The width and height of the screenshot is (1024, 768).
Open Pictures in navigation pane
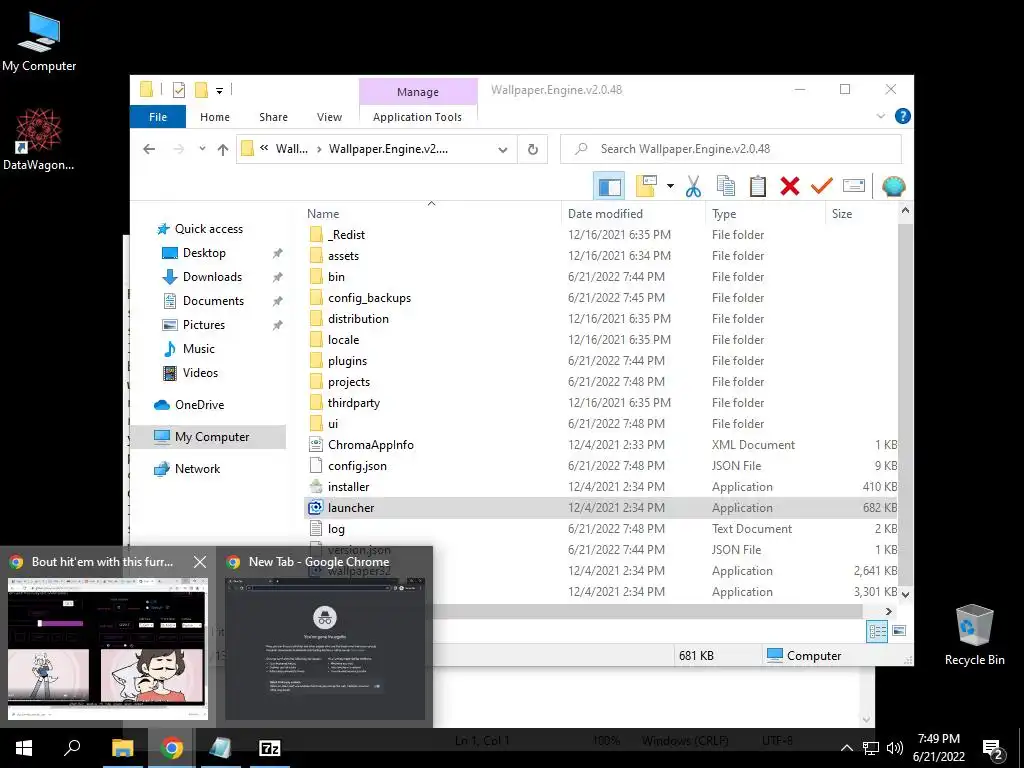[x=204, y=325]
